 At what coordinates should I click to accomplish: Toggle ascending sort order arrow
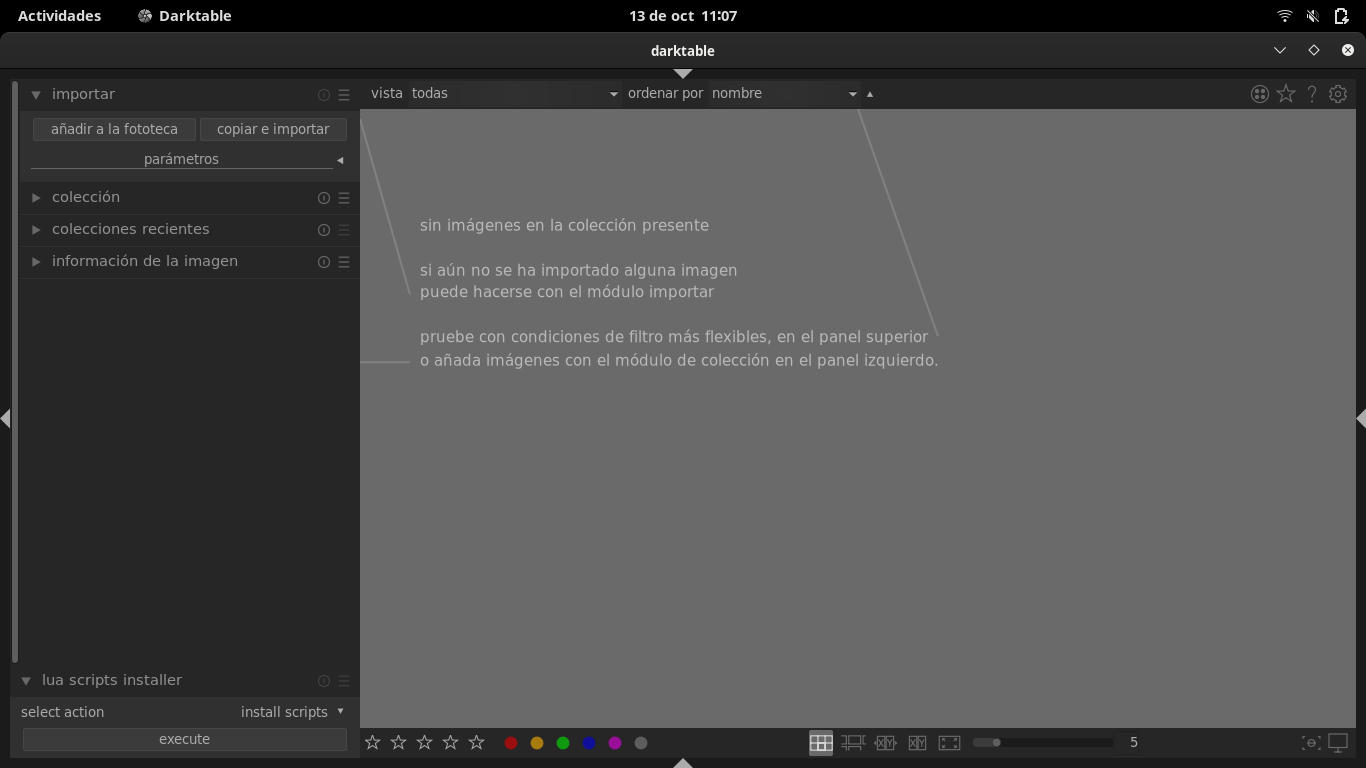(x=870, y=94)
